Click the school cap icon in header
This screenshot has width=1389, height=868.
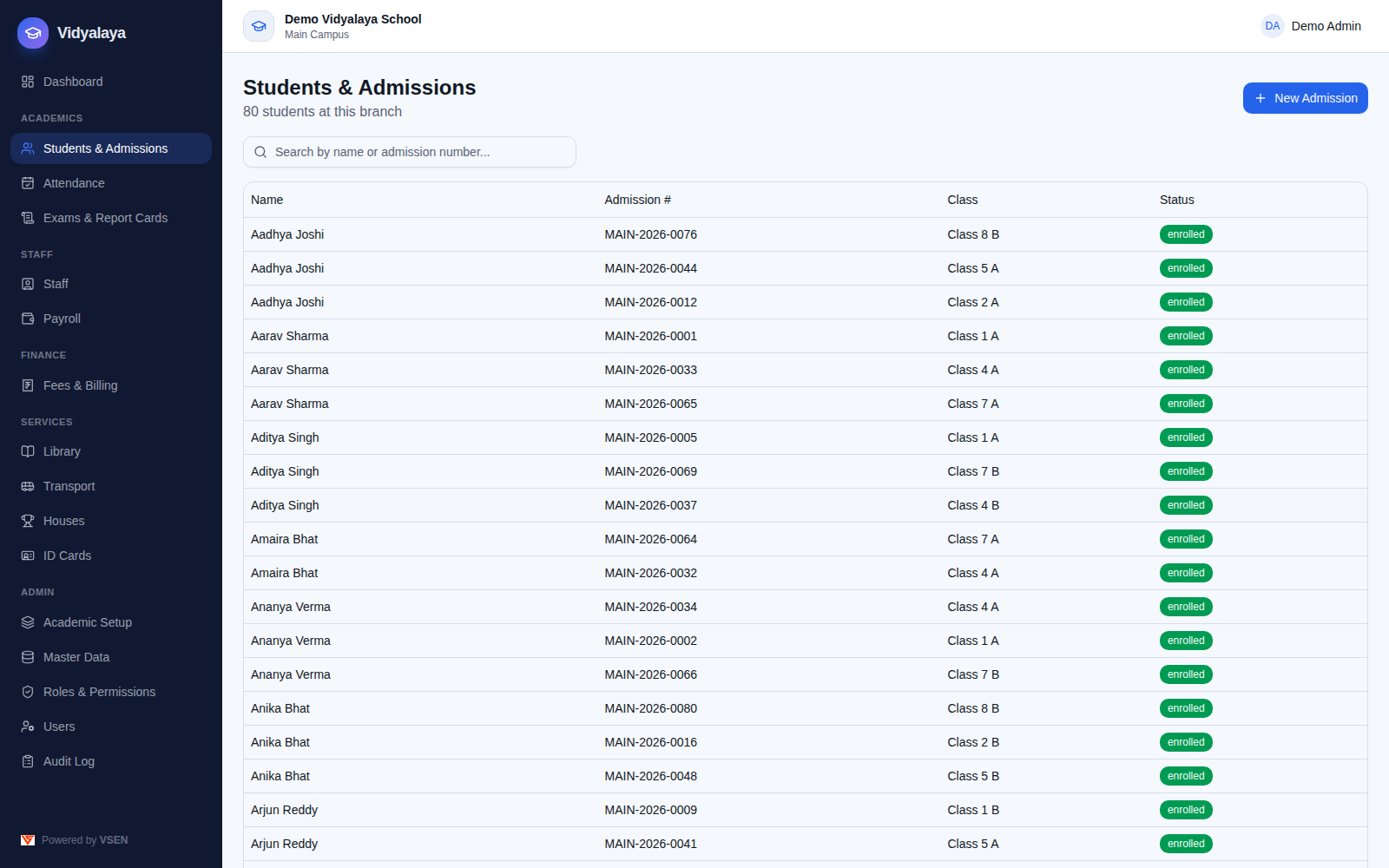[259, 26]
